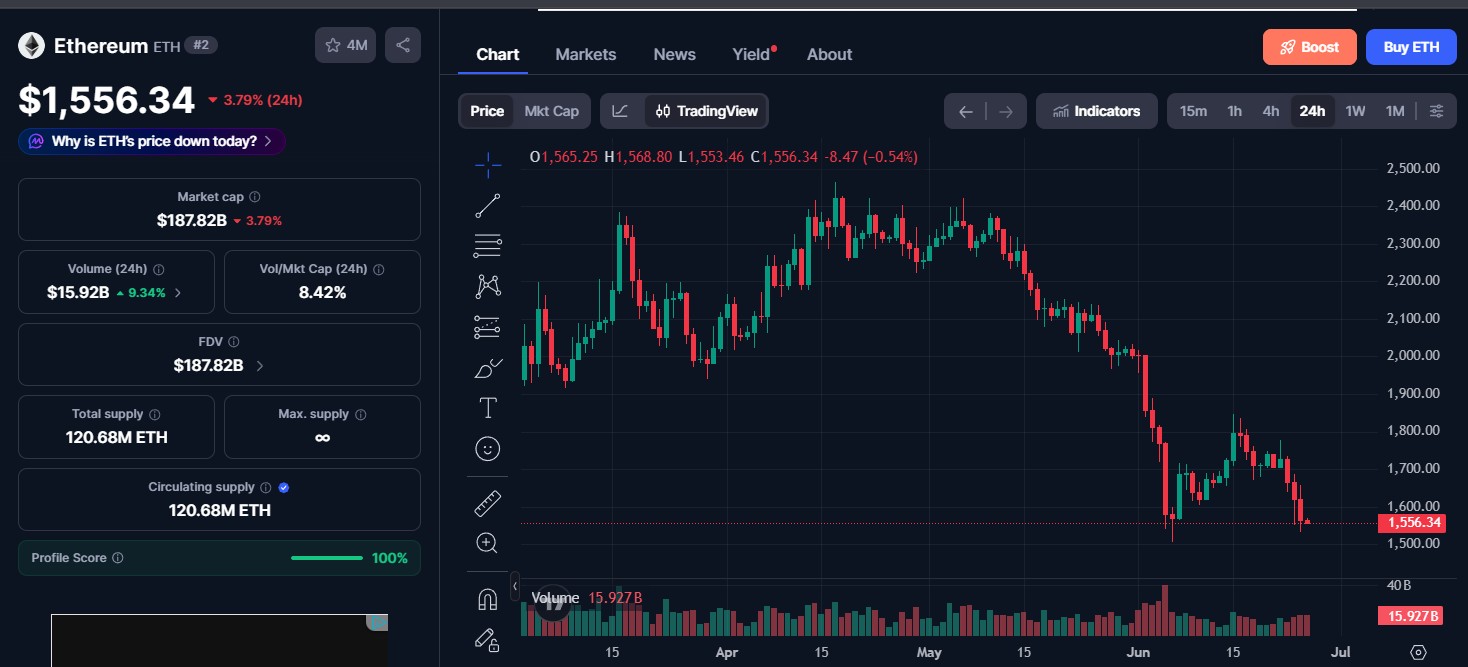Viewport: 1468px width, 667px height.
Task: Click Vol/Mkt Cap info icon
Action: click(379, 270)
